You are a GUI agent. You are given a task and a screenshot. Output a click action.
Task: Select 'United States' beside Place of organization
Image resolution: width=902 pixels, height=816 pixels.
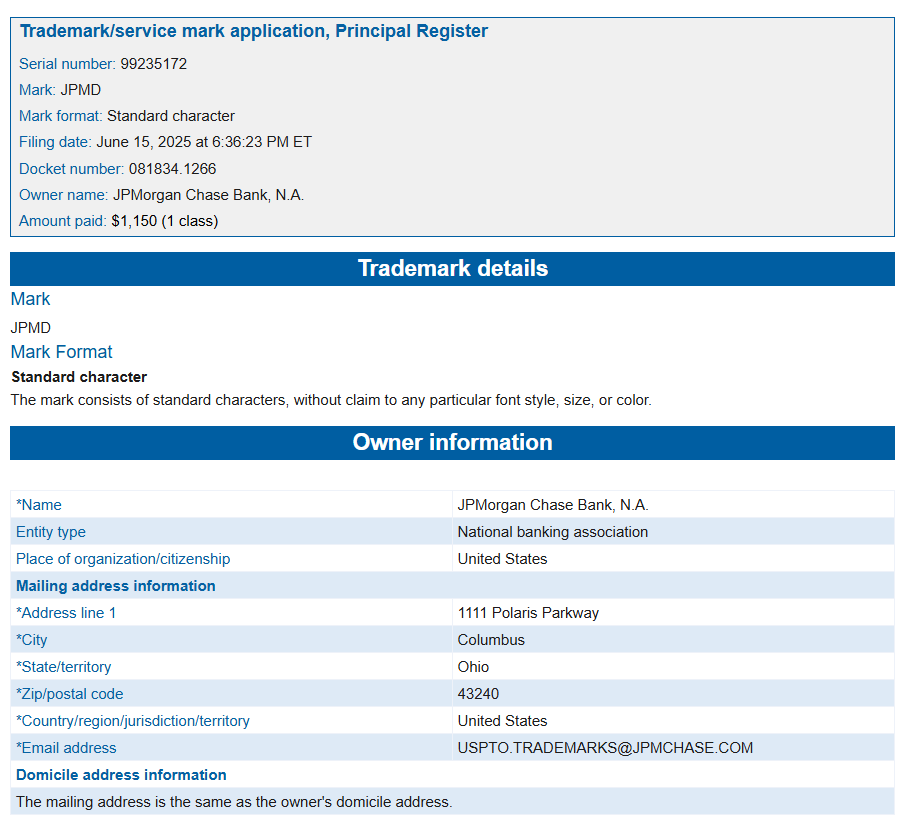(502, 559)
